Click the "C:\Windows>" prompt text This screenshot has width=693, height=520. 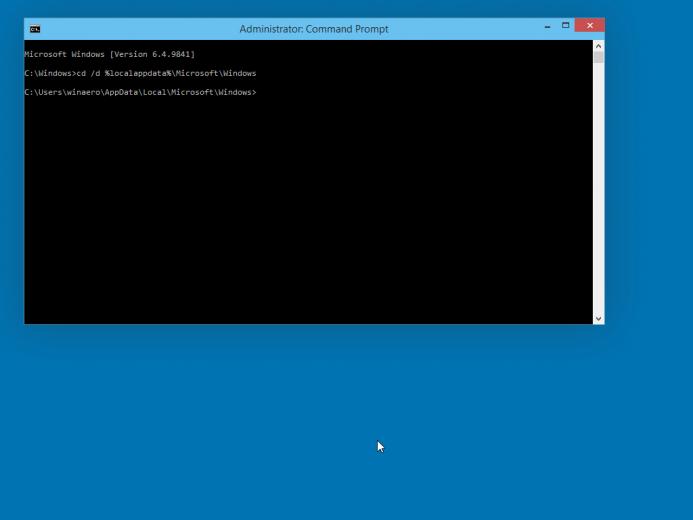(49, 73)
